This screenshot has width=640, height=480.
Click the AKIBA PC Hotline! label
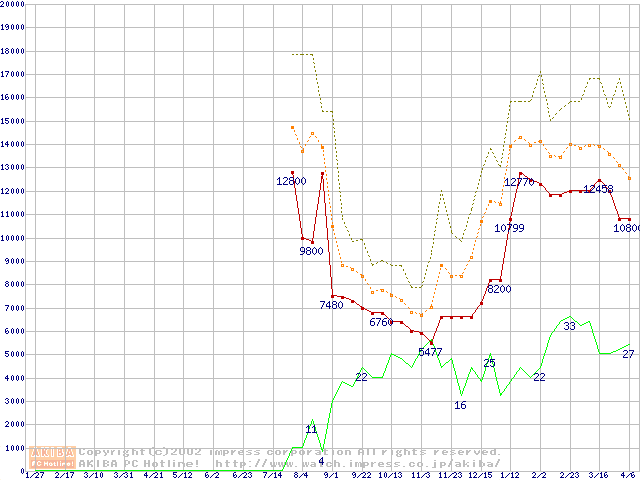coord(143,464)
